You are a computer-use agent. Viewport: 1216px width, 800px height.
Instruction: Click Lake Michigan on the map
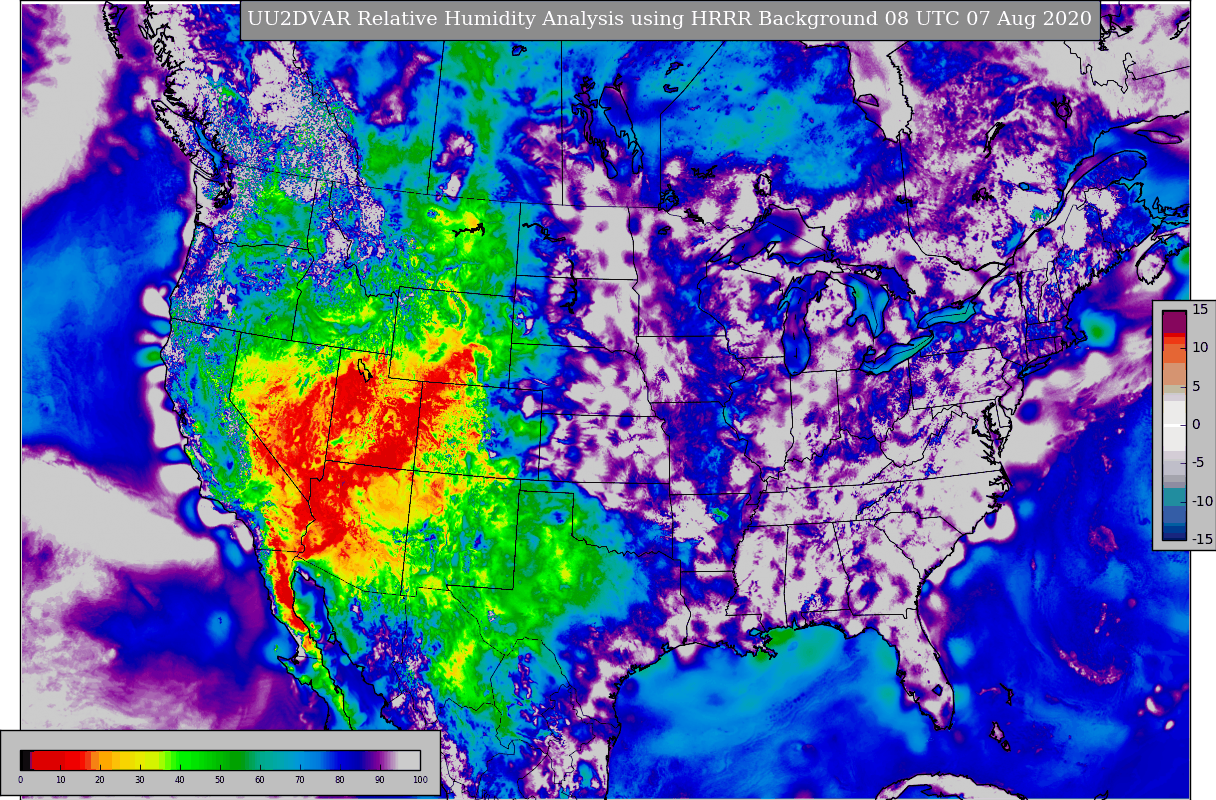point(797,325)
